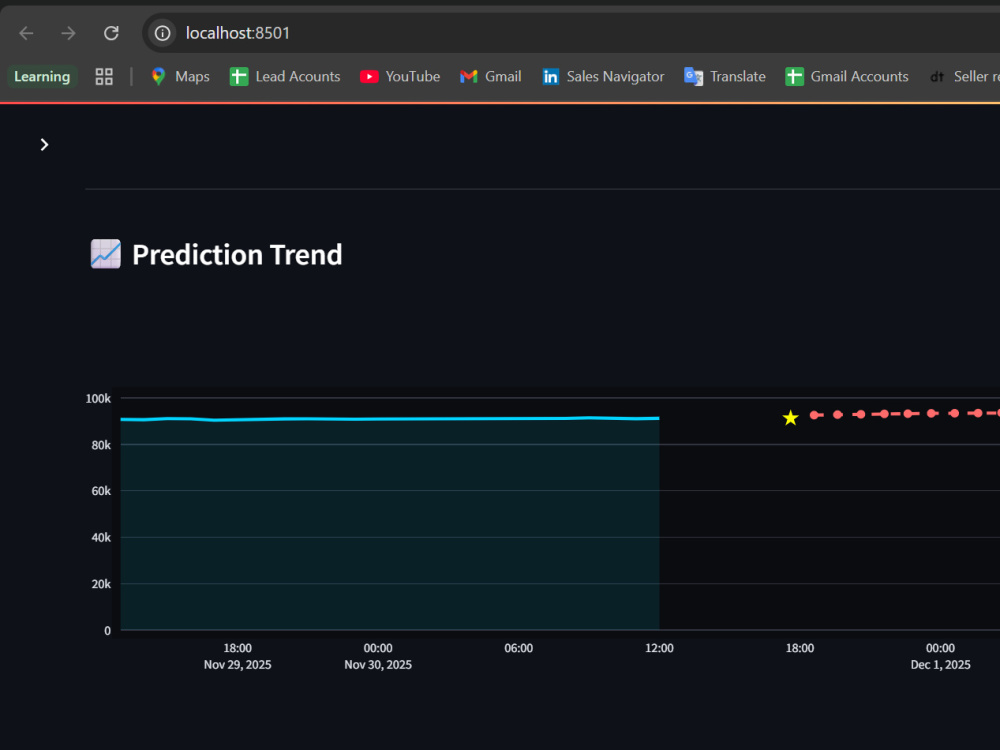Click the 18:00 Nov 29, 2025 axis label
The width and height of the screenshot is (1000, 750).
pyautogui.click(x=237, y=656)
